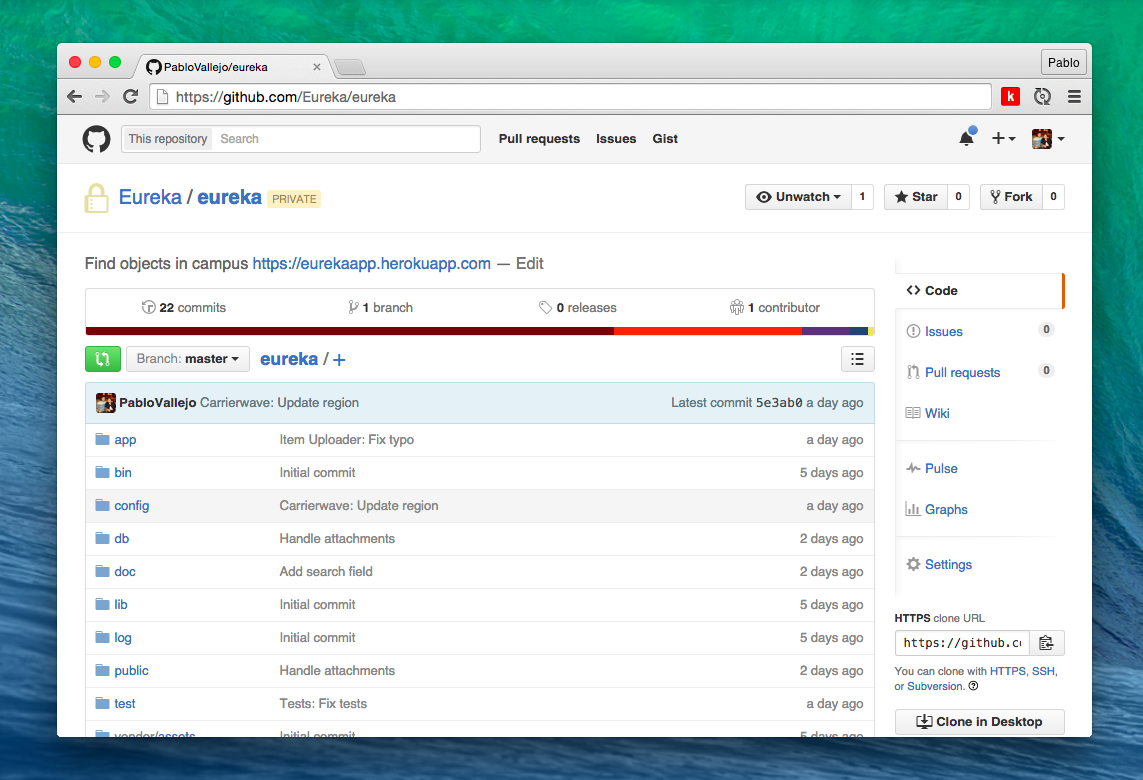Click 'Add search field' commit message
This screenshot has width=1143, height=780.
(x=326, y=572)
